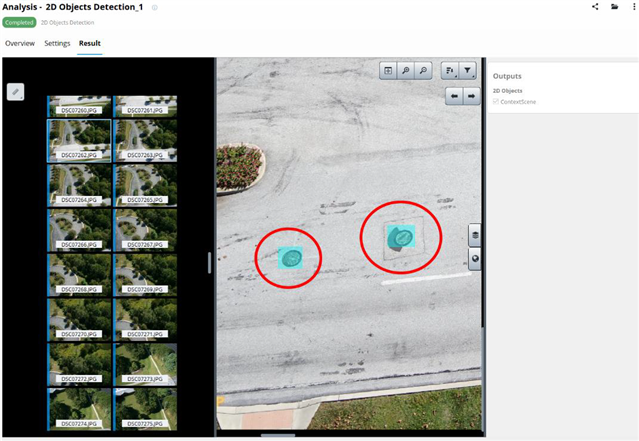Click the horizontal scrollbar handle below viewer

pos(278,436)
